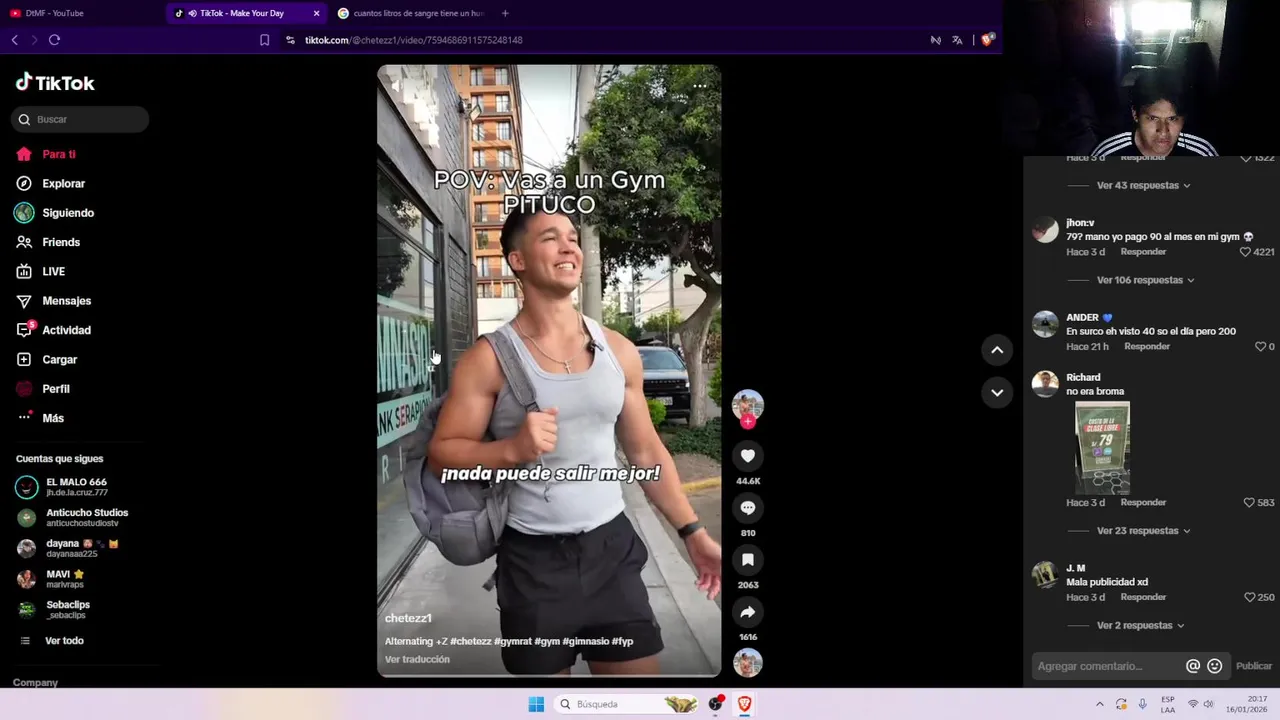Like ANDER's comment with 0 likes
1280x720 pixels.
(x=1260, y=347)
